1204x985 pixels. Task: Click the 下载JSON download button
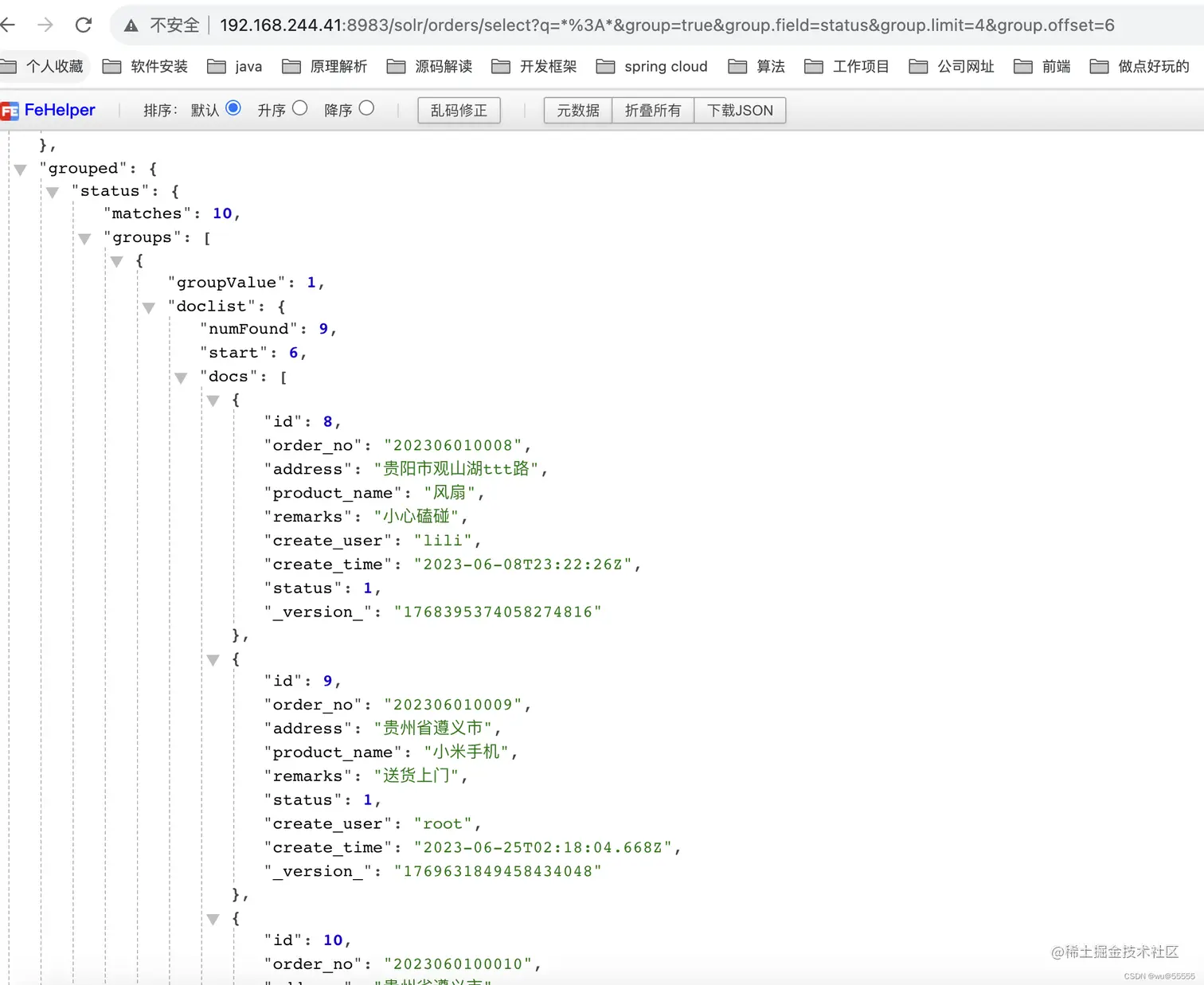click(x=740, y=111)
